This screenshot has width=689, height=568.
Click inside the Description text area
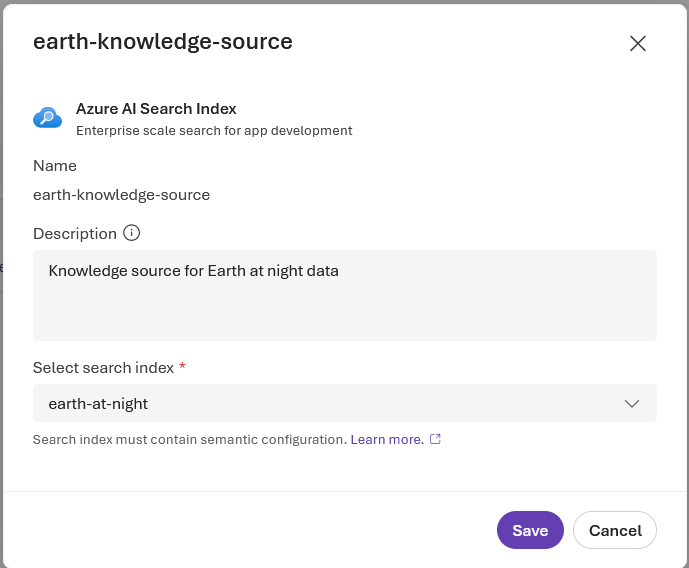tap(344, 310)
